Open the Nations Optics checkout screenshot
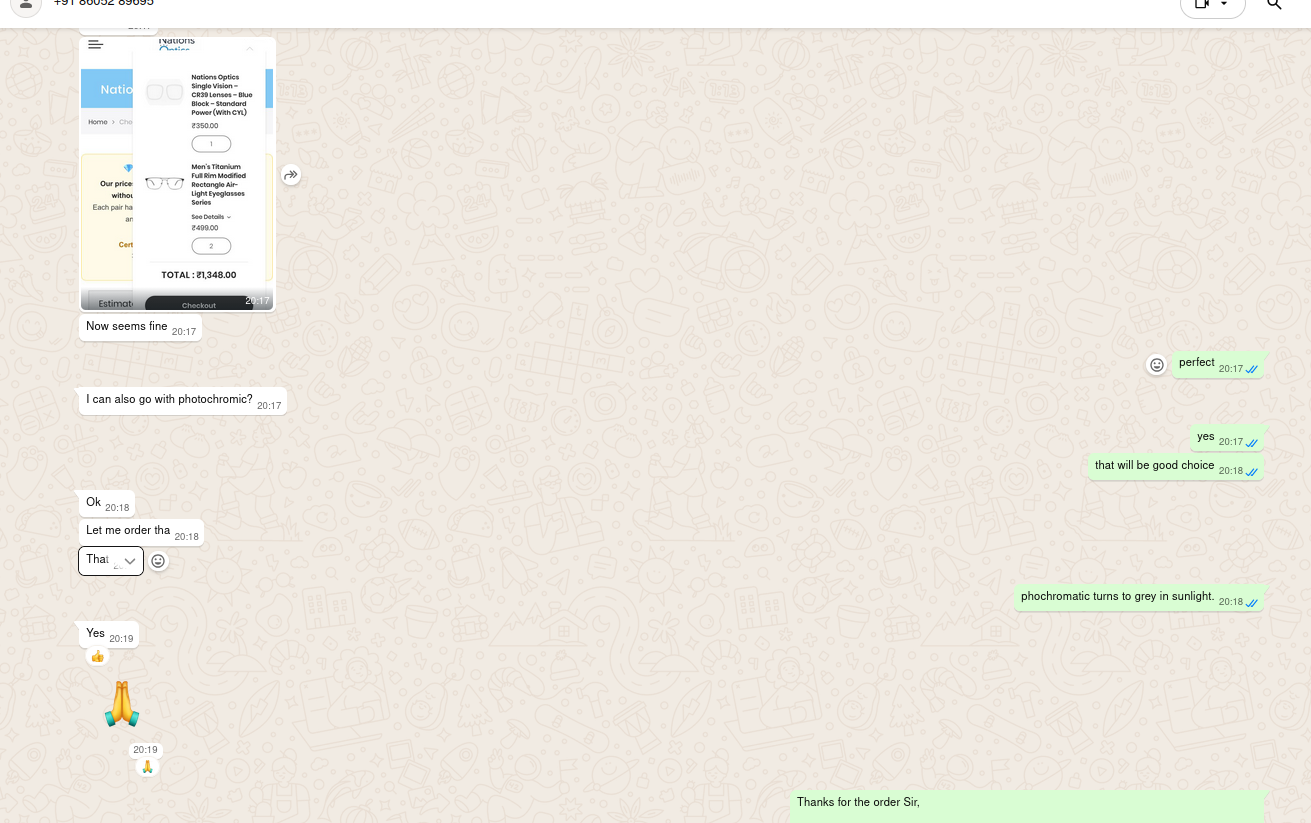The height and width of the screenshot is (823, 1311). [177, 174]
